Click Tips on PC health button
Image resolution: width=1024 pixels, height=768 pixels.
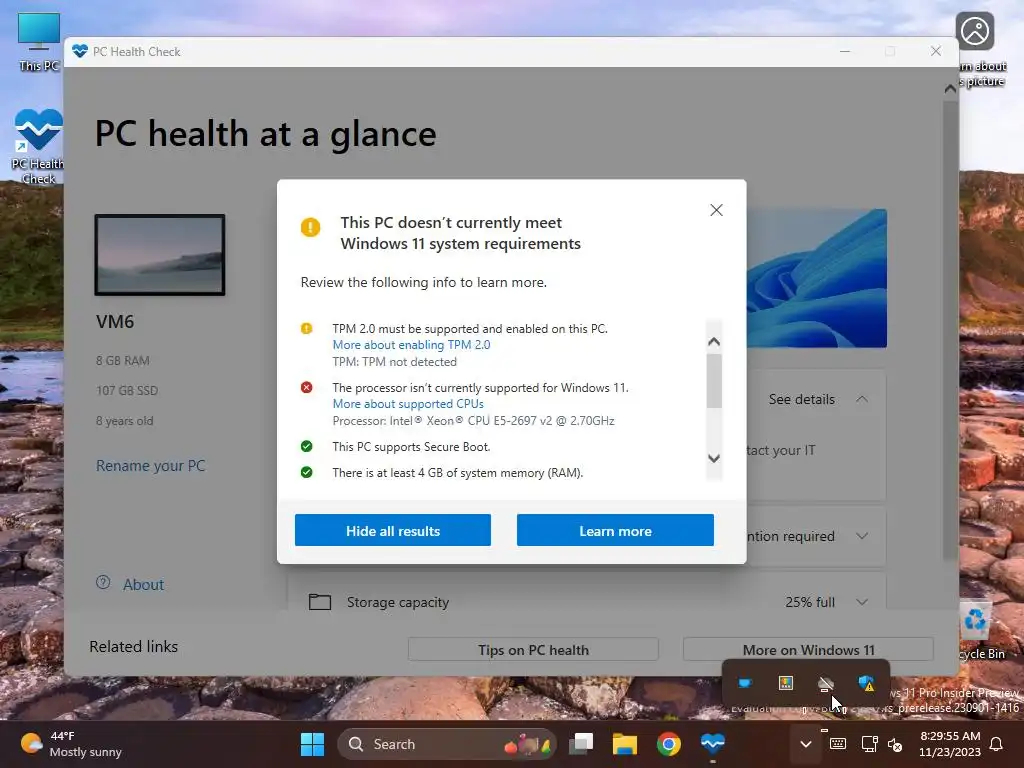coord(533,650)
